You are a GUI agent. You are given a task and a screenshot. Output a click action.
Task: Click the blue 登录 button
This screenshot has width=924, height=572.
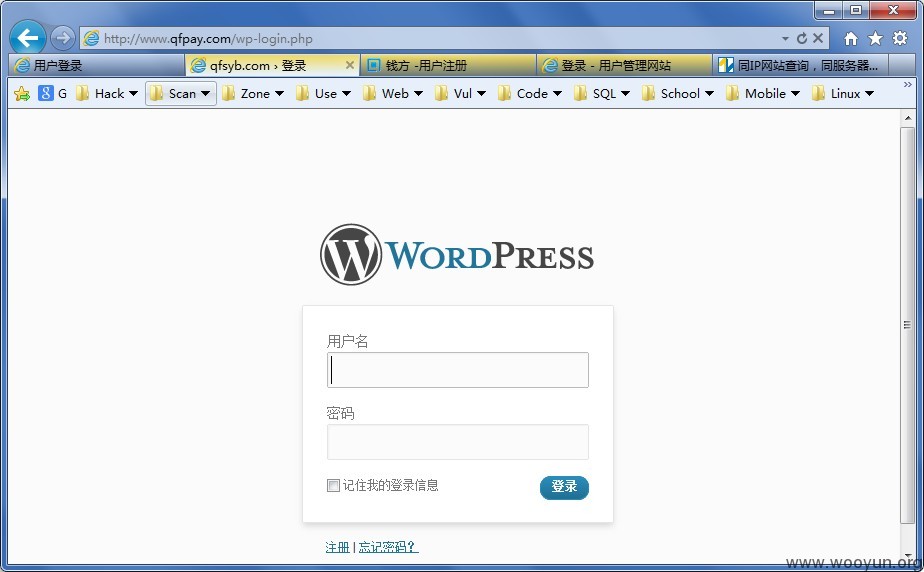tap(564, 487)
